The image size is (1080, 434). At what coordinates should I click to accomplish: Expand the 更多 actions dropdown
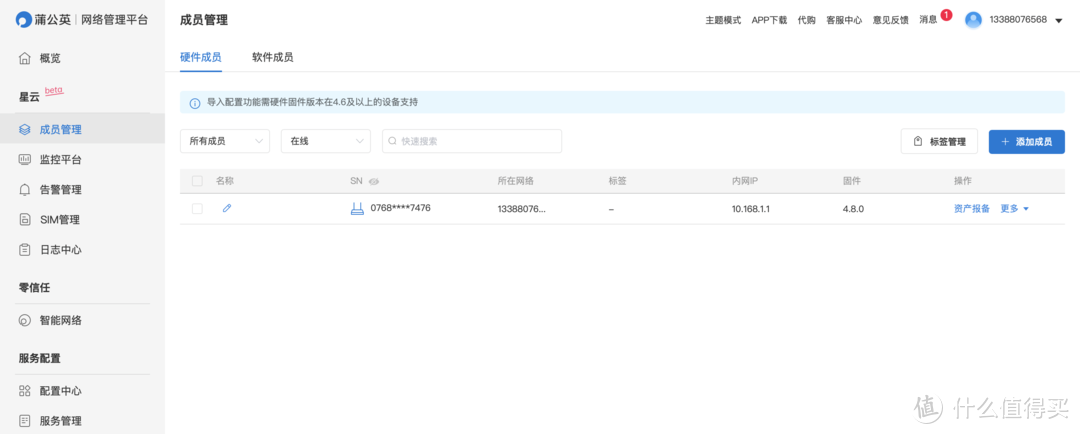(x=1015, y=209)
